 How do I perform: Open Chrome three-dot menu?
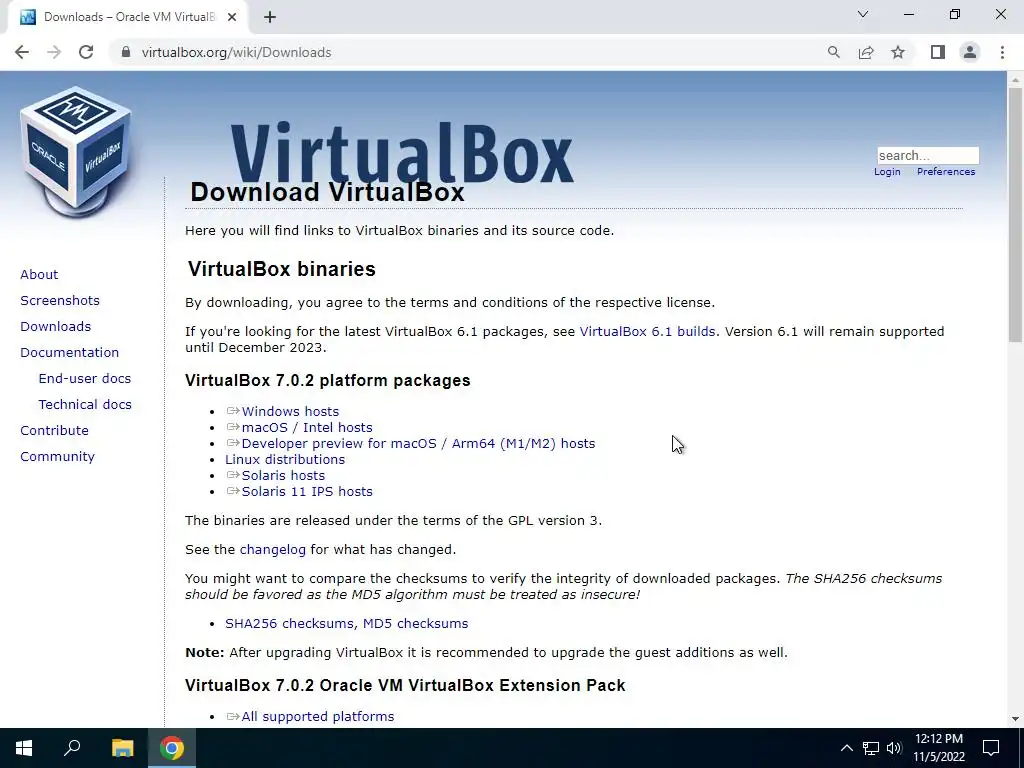1002,52
